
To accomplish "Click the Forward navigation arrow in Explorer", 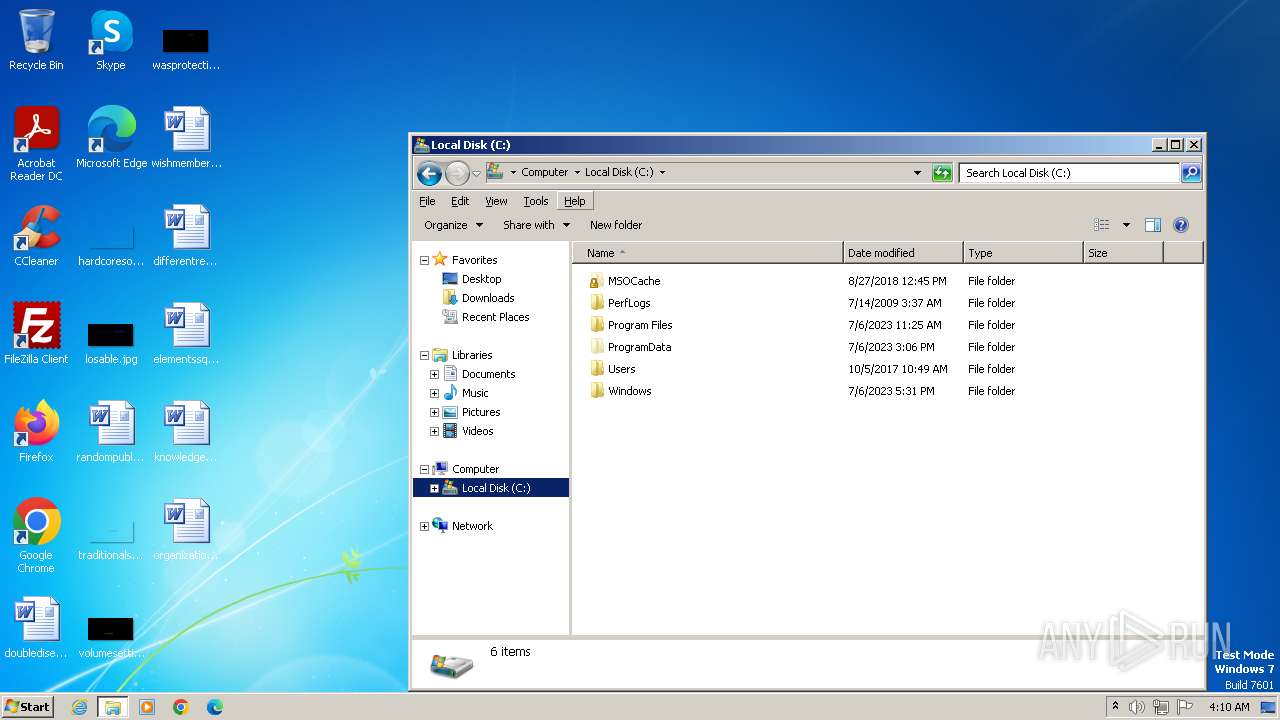I will (x=457, y=173).
